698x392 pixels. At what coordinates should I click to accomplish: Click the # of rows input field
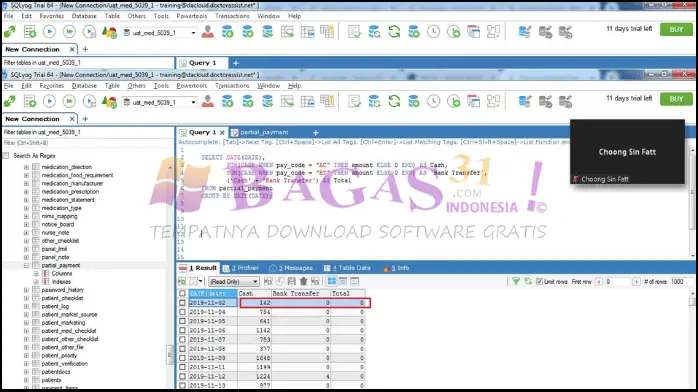680,282
